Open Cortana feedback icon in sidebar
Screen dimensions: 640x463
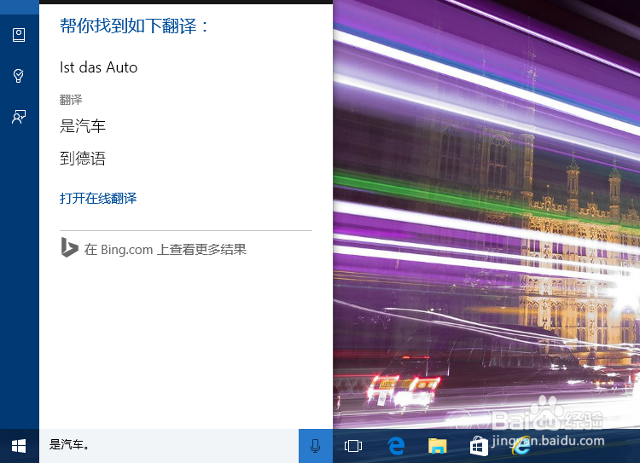19,117
